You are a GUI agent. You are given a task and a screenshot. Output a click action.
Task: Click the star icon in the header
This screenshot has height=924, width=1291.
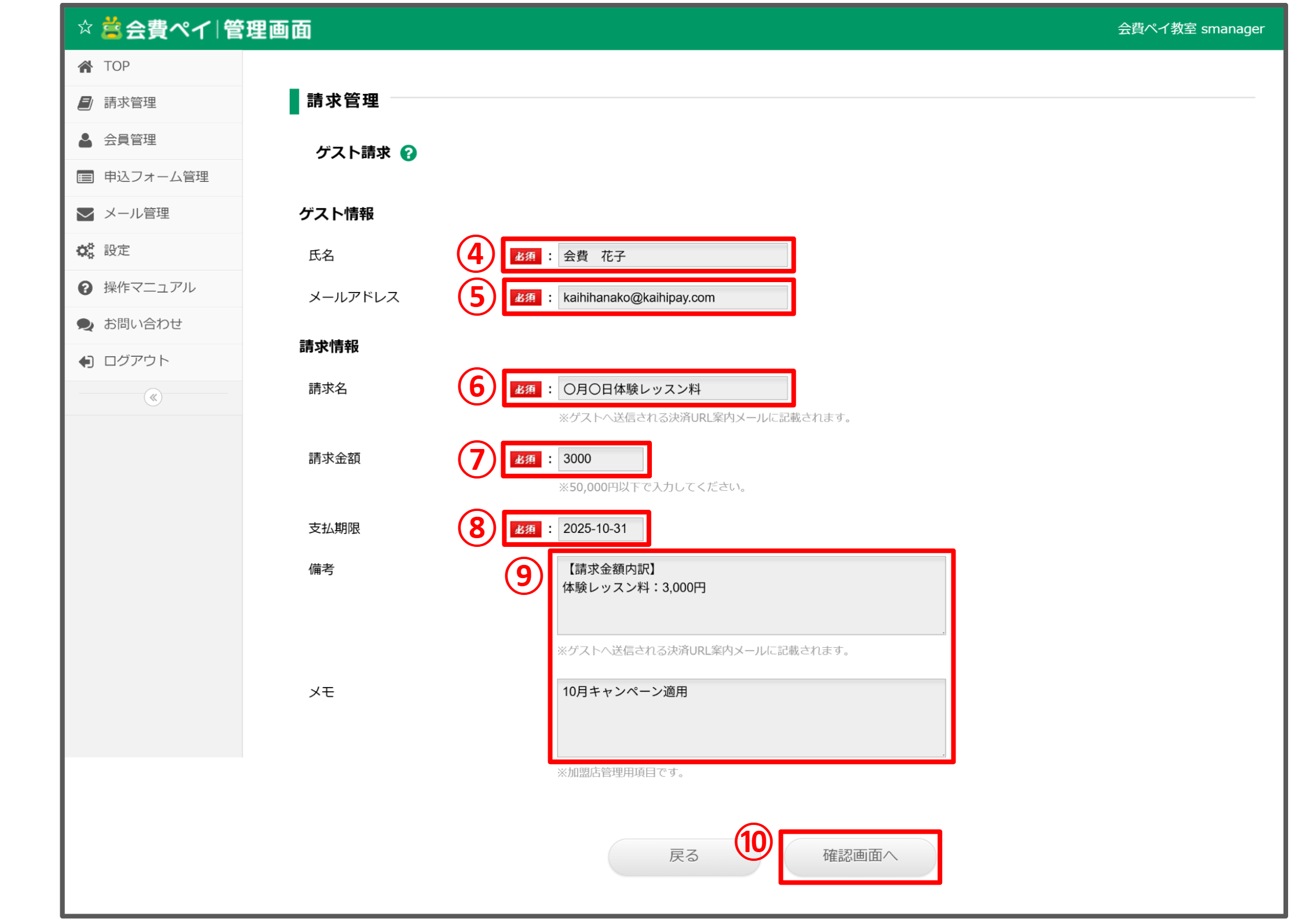point(85,27)
